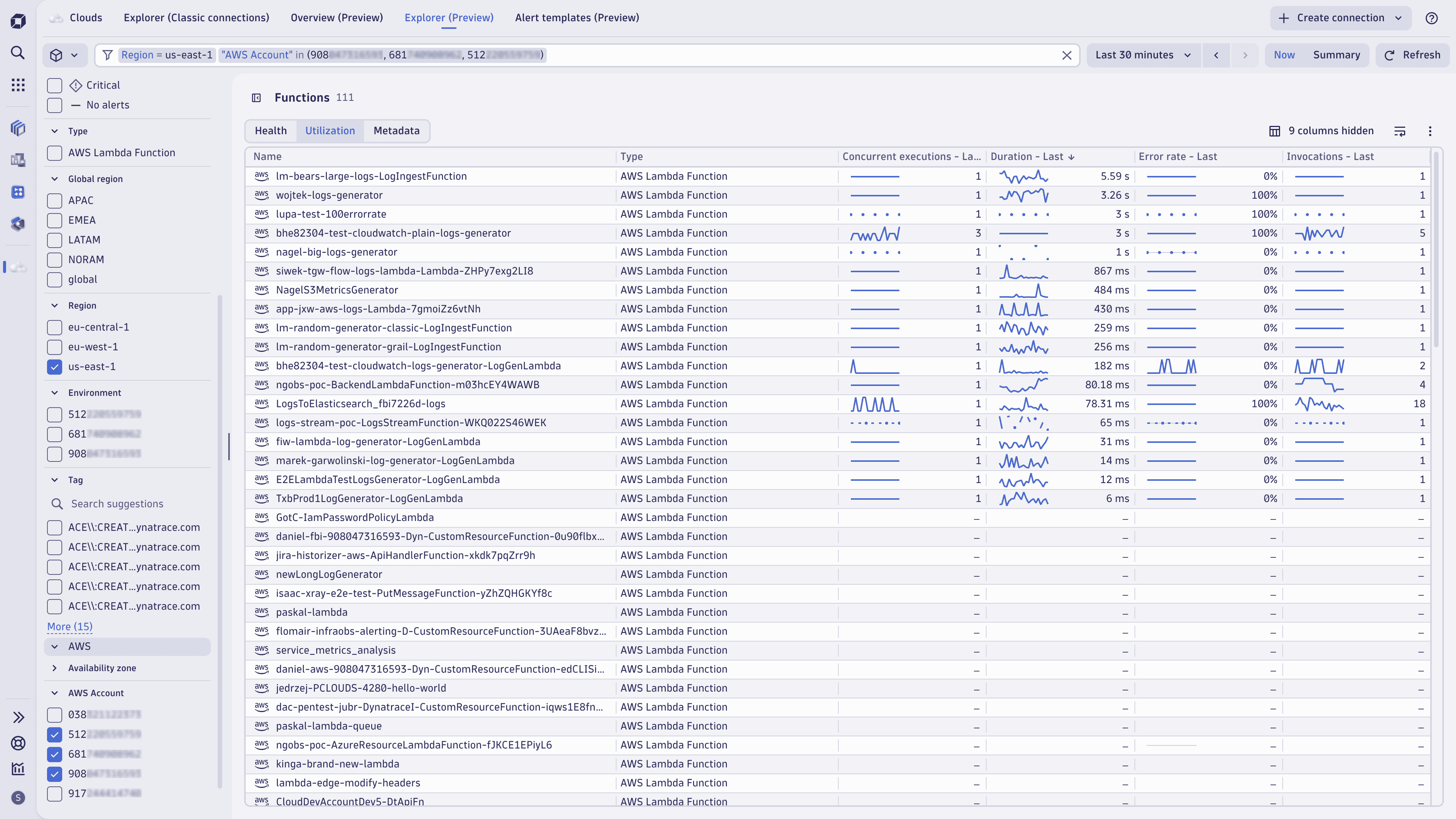Open the dashboards app icon in sidebar
1456x819 pixels.
tap(18, 160)
